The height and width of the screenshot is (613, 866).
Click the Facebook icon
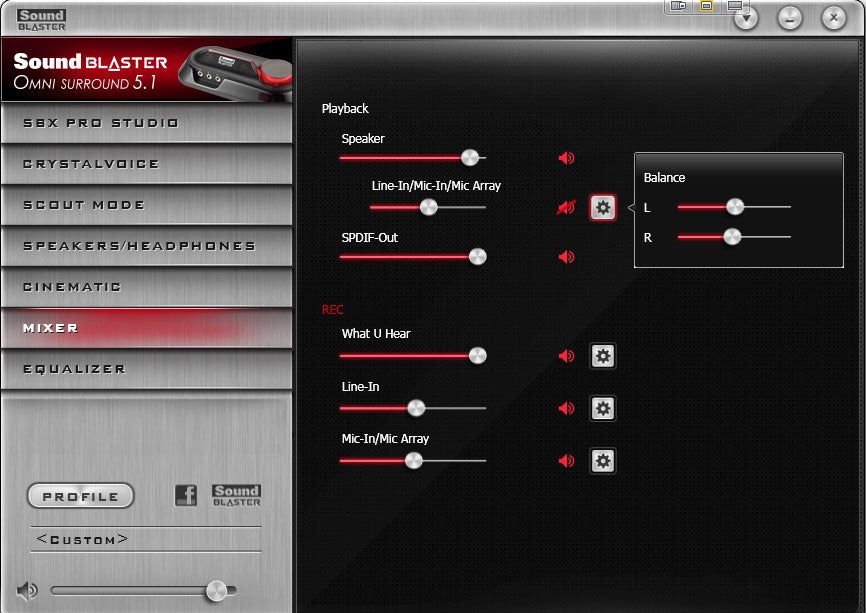(x=186, y=495)
